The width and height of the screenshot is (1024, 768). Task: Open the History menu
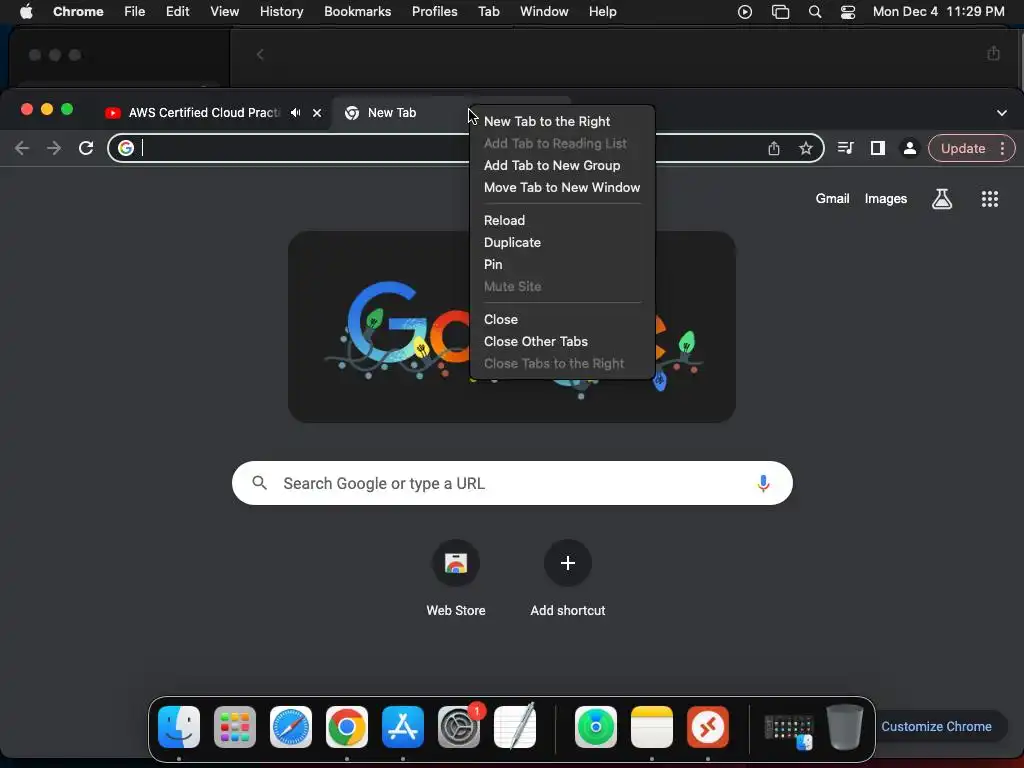(x=281, y=12)
